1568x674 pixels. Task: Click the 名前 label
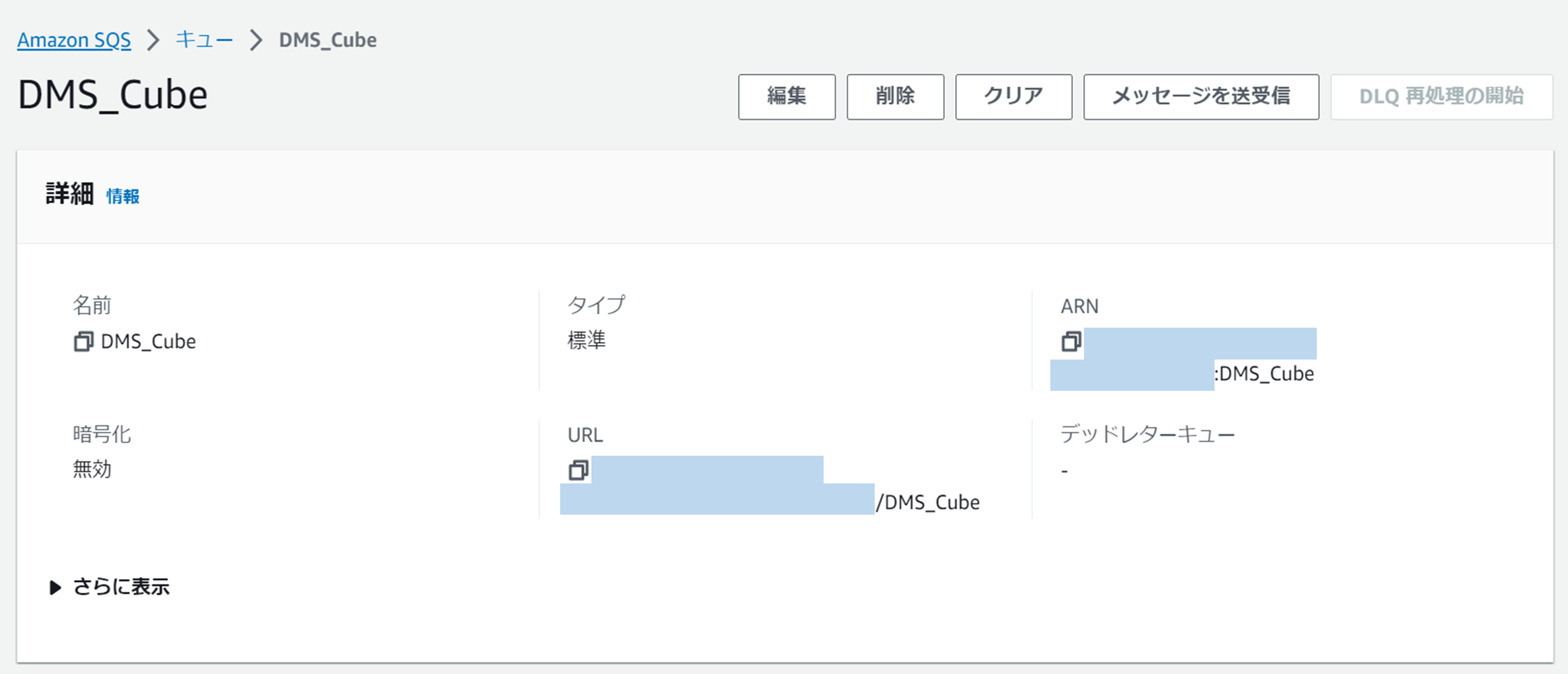(x=92, y=305)
